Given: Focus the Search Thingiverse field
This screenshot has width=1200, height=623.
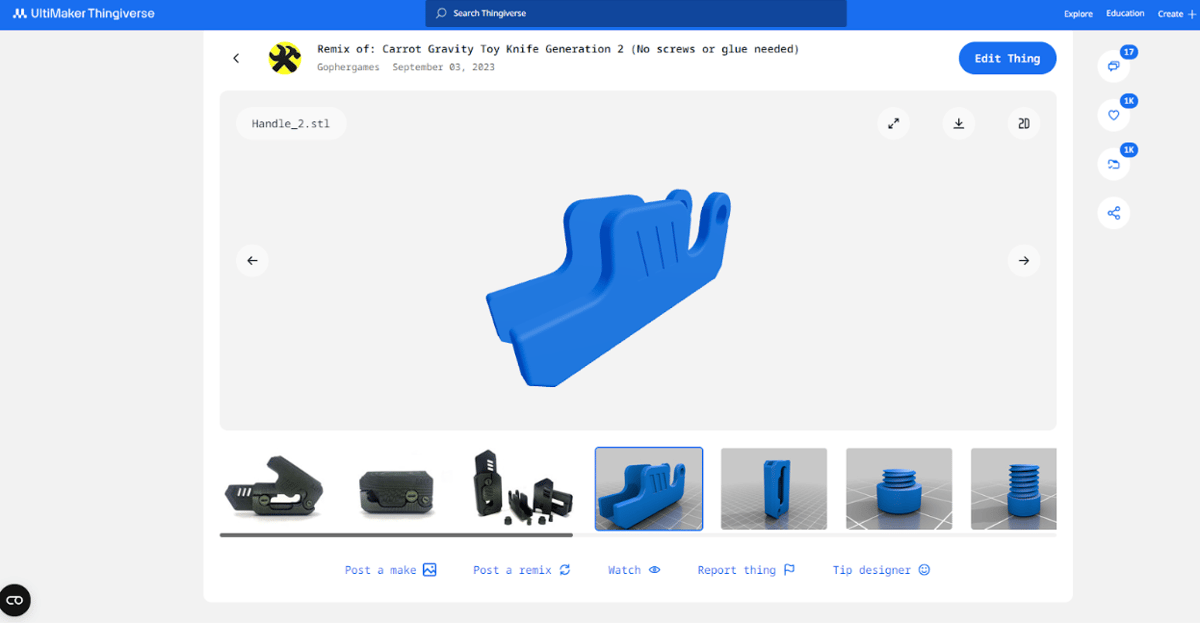Looking at the screenshot, I should [636, 14].
